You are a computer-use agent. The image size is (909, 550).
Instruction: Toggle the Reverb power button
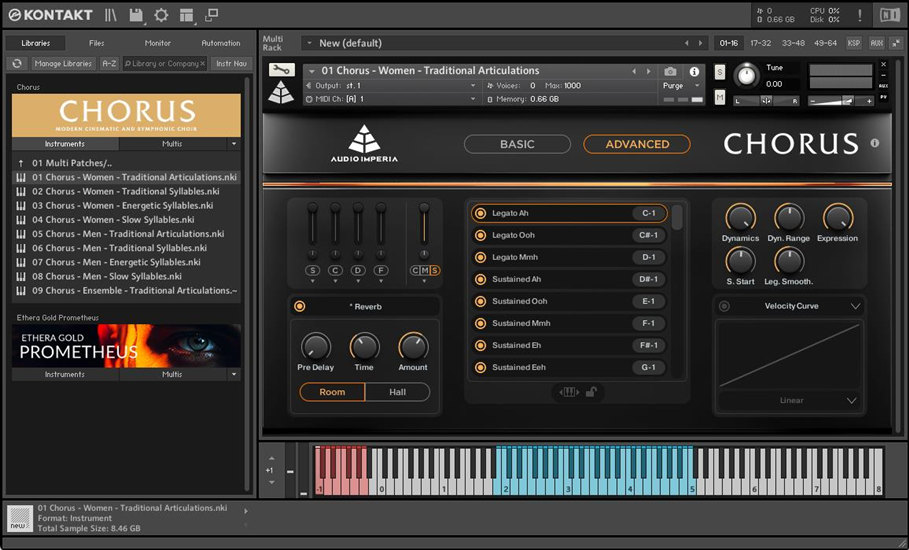coord(300,306)
